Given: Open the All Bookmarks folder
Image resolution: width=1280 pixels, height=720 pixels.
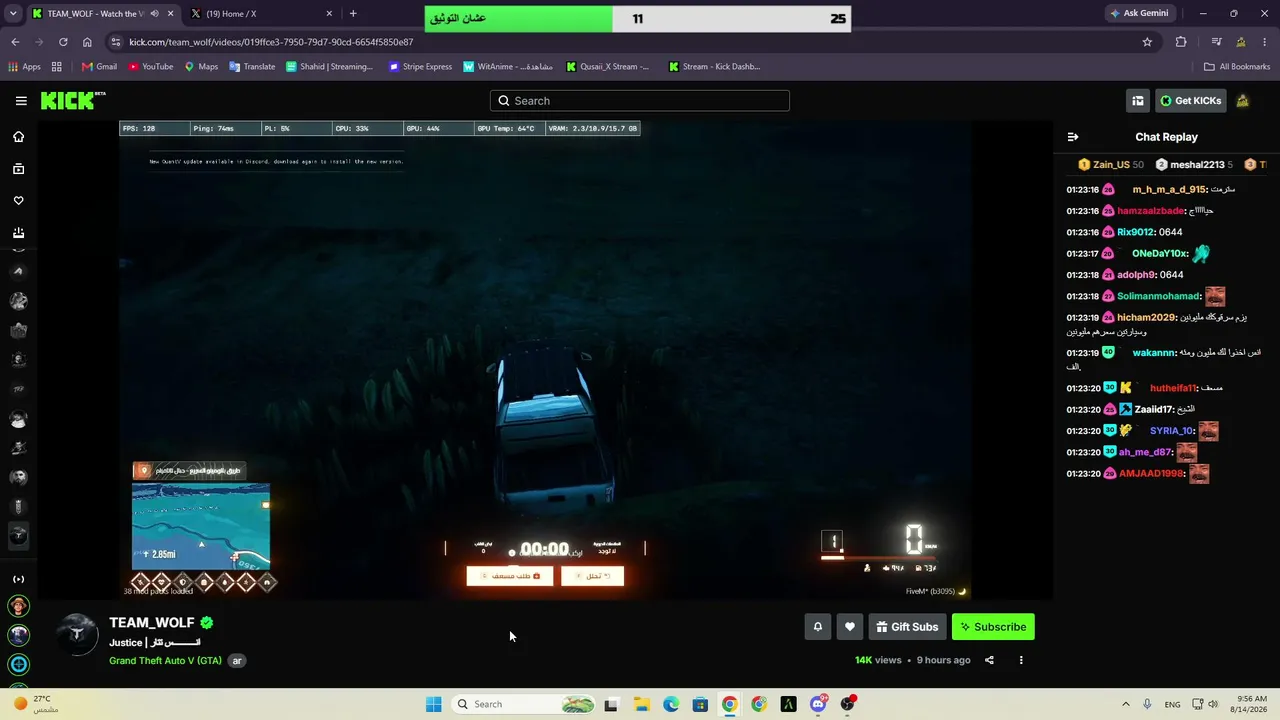Looking at the screenshot, I should pyautogui.click(x=1237, y=67).
